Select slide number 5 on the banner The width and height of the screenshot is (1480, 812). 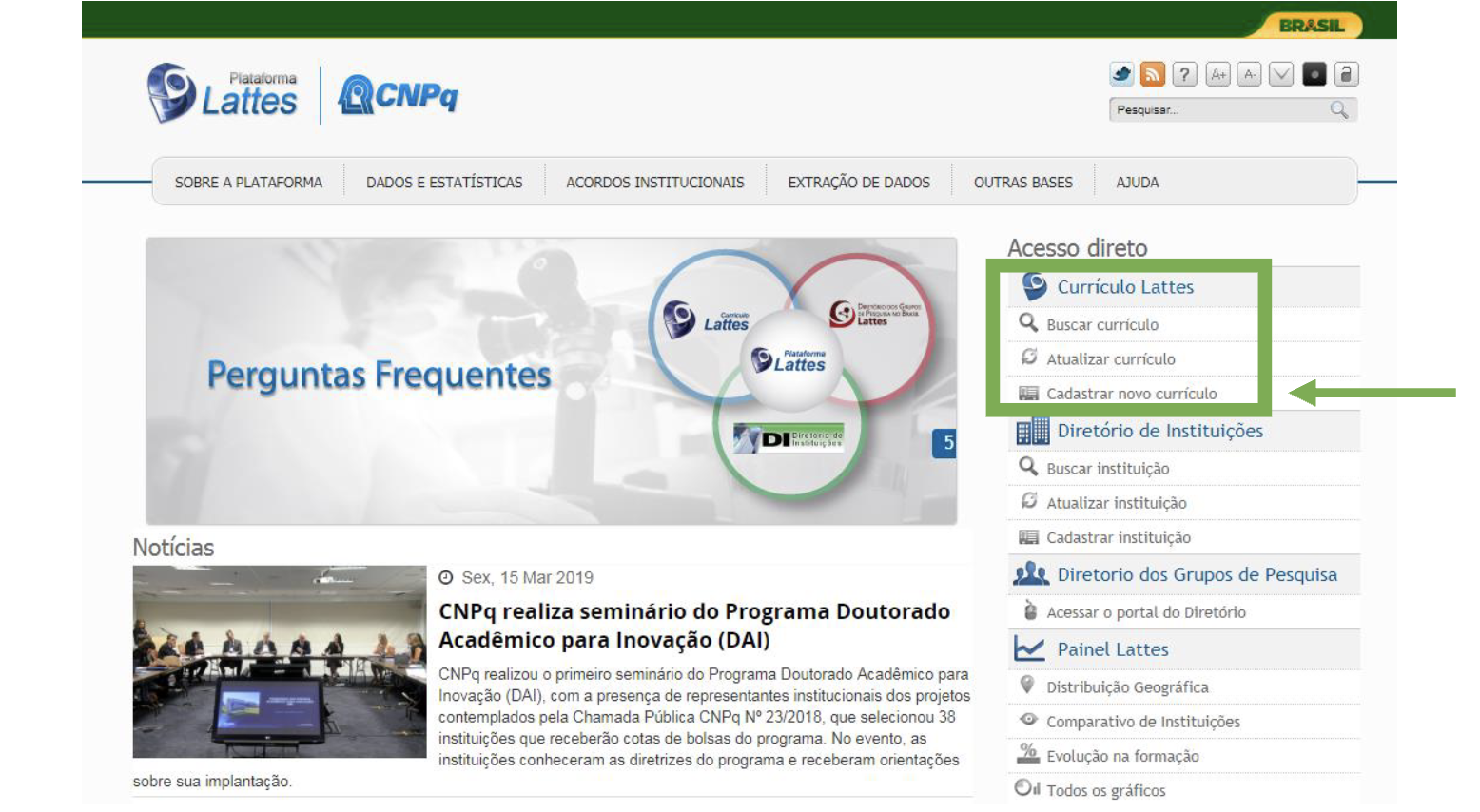pos(946,443)
